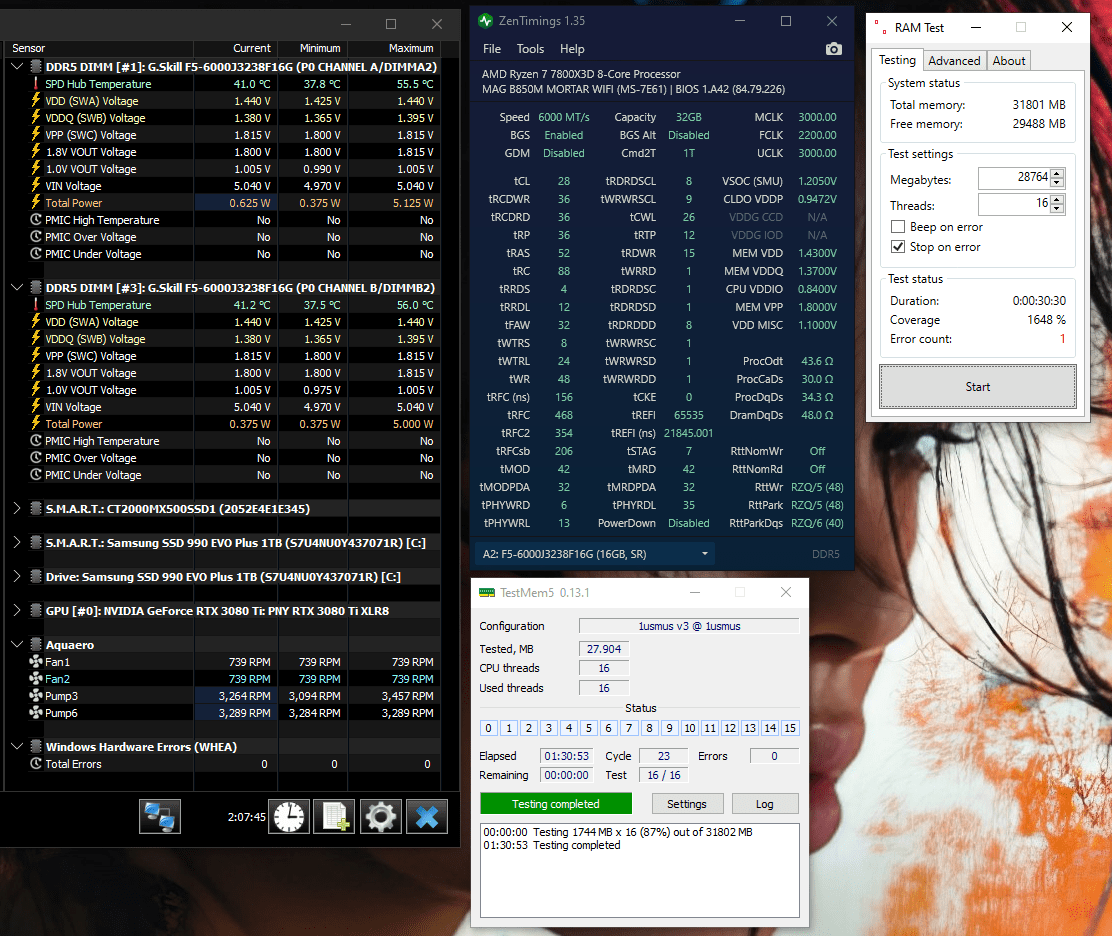This screenshot has width=1112, height=936.
Task: Click the TestMem5 log text area
Action: 640,870
